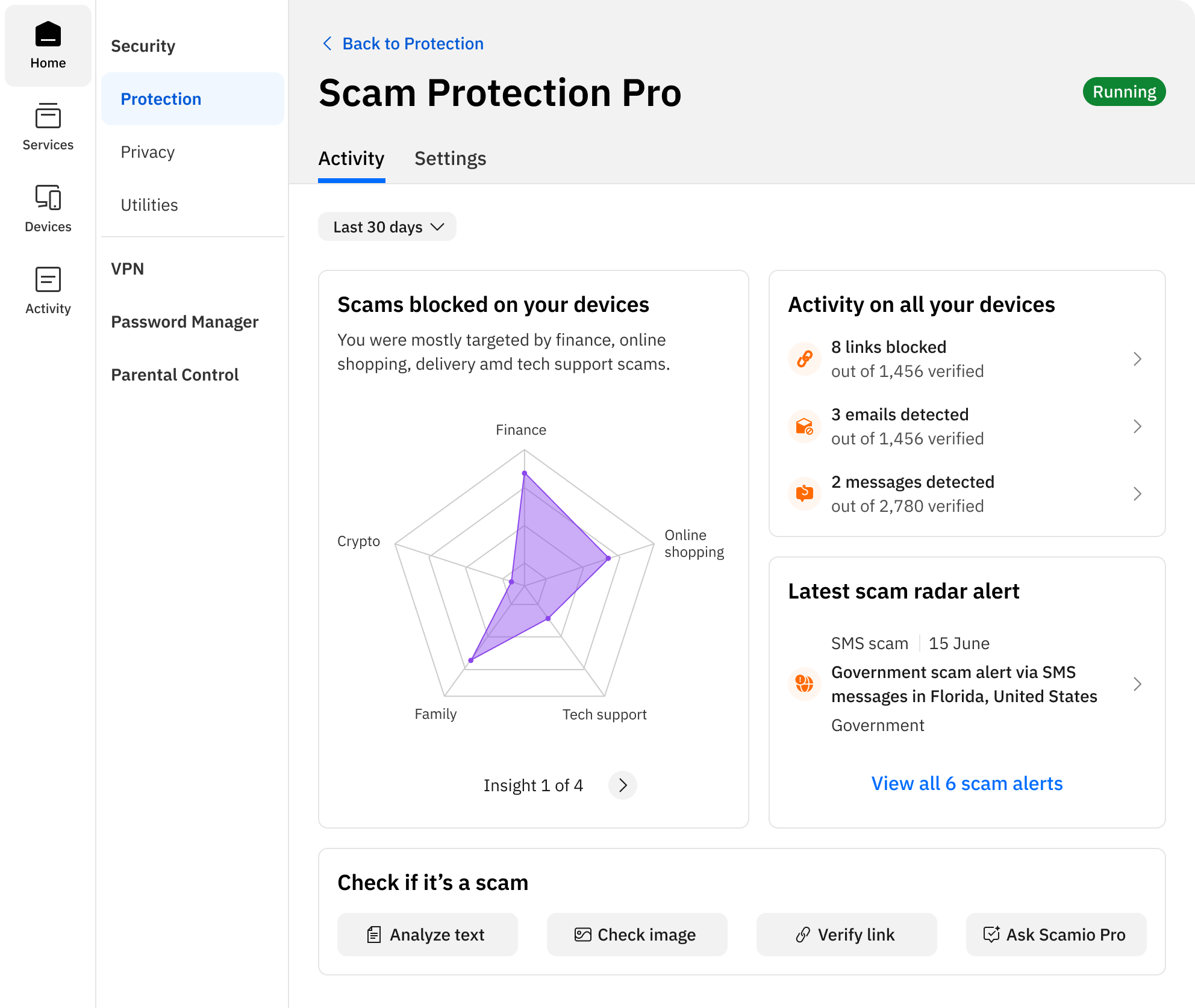Image resolution: width=1195 pixels, height=1008 pixels.
Task: Click the Running status badge
Action: [1124, 92]
